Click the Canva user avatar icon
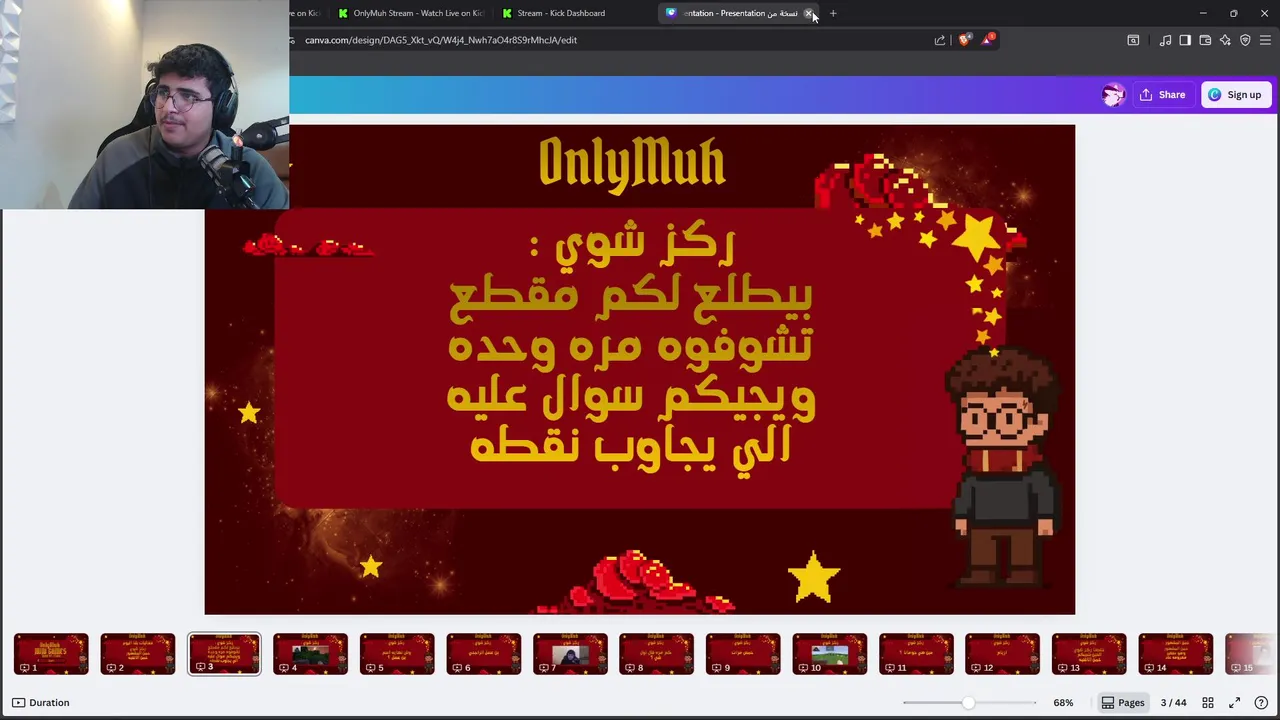 coord(1113,95)
